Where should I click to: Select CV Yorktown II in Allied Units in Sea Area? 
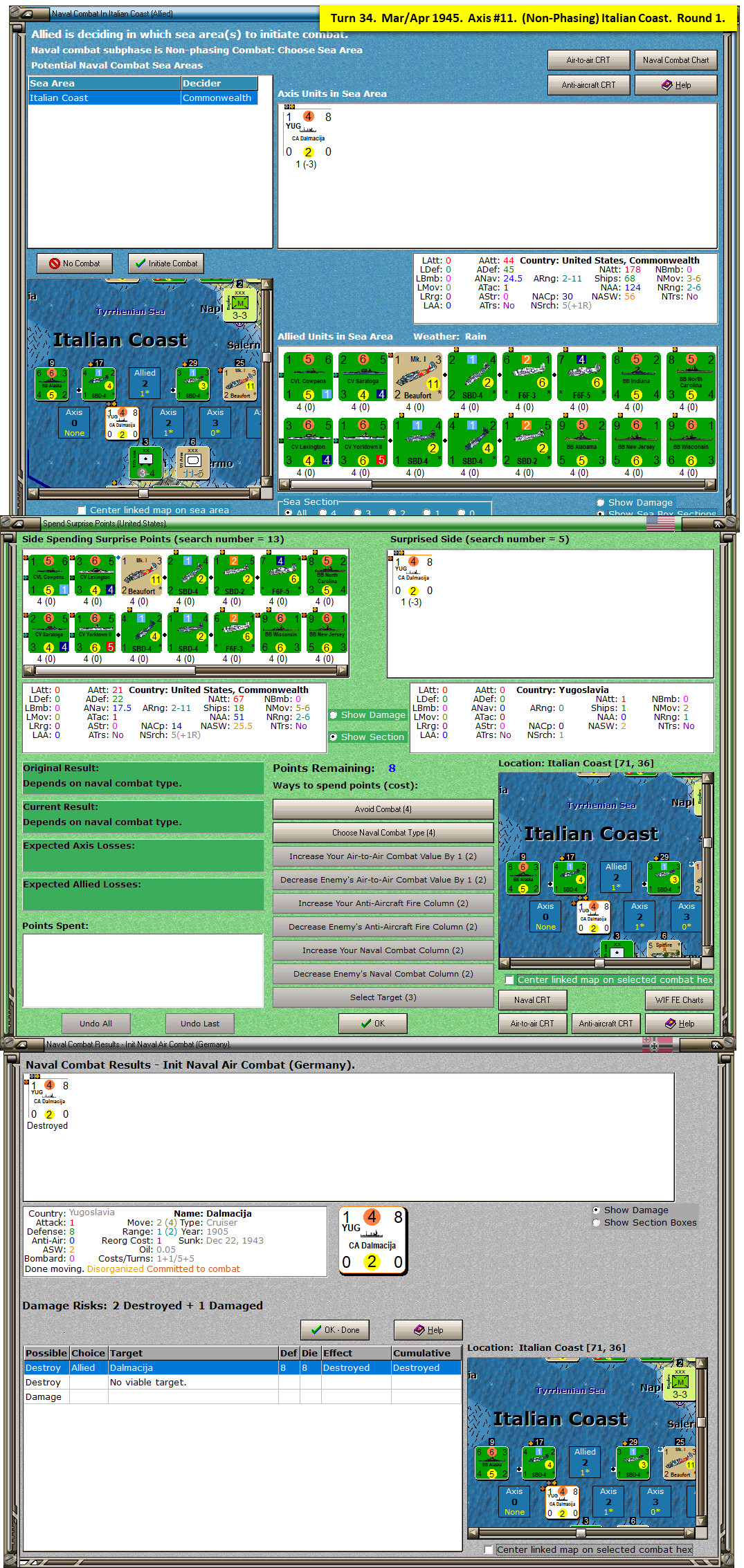(363, 443)
